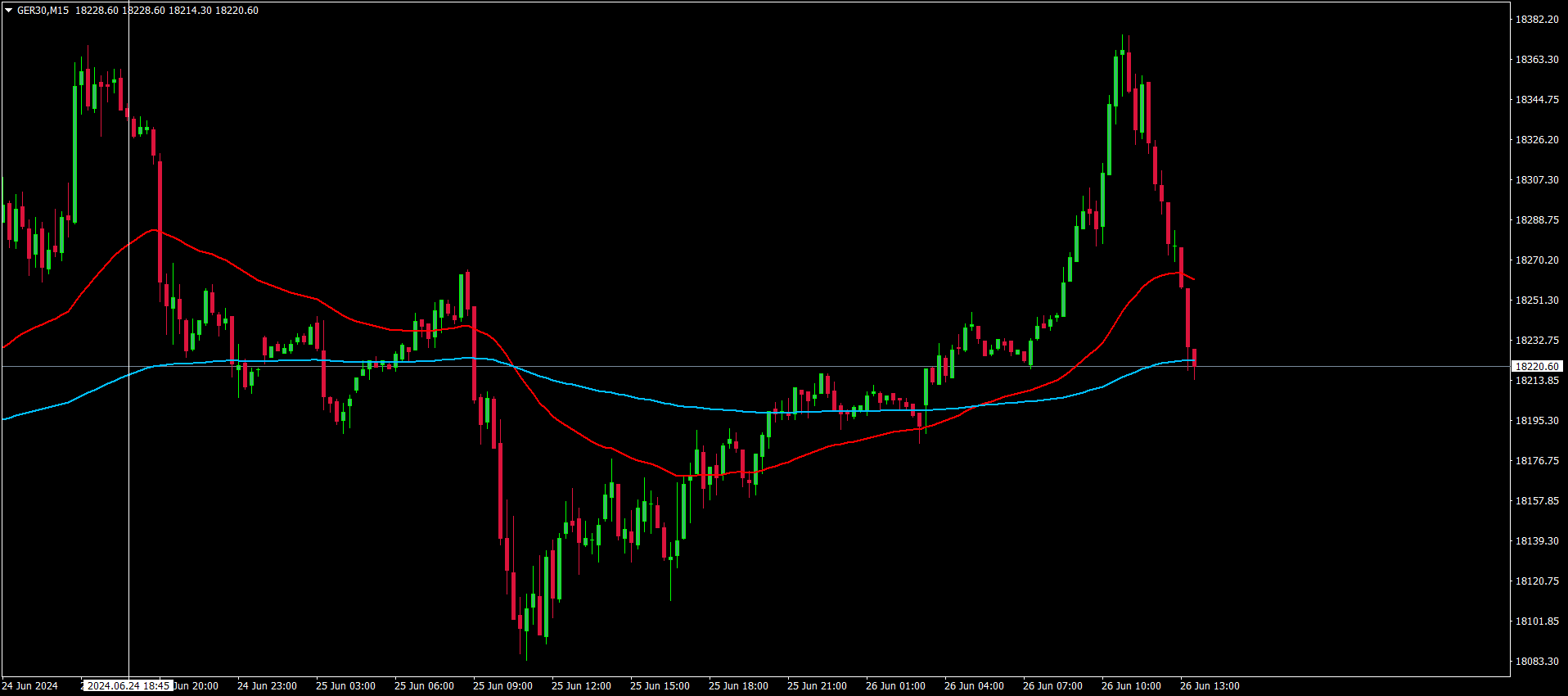Image resolution: width=1568 pixels, height=696 pixels.
Task: Click the current price tag 18220.60
Action: click(x=1537, y=366)
